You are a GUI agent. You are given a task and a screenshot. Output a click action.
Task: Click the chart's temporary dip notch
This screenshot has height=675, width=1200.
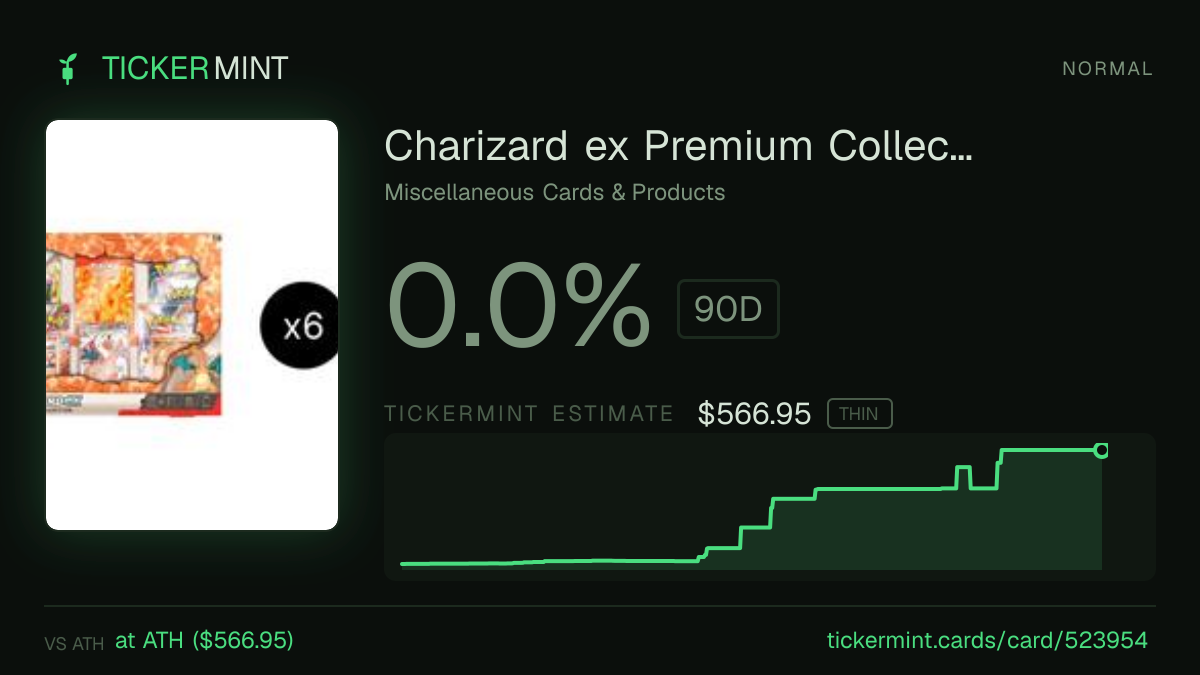(x=984, y=478)
